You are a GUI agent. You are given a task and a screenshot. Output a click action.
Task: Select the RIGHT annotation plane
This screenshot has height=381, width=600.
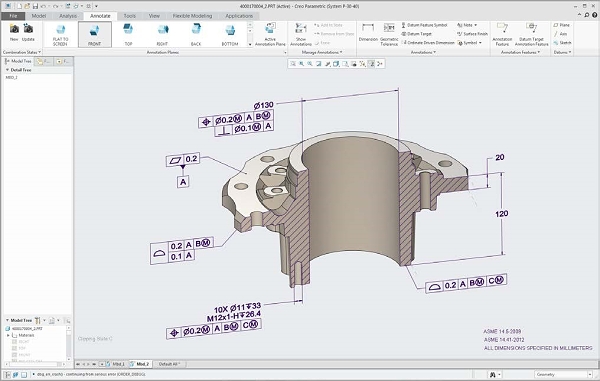[x=162, y=34]
